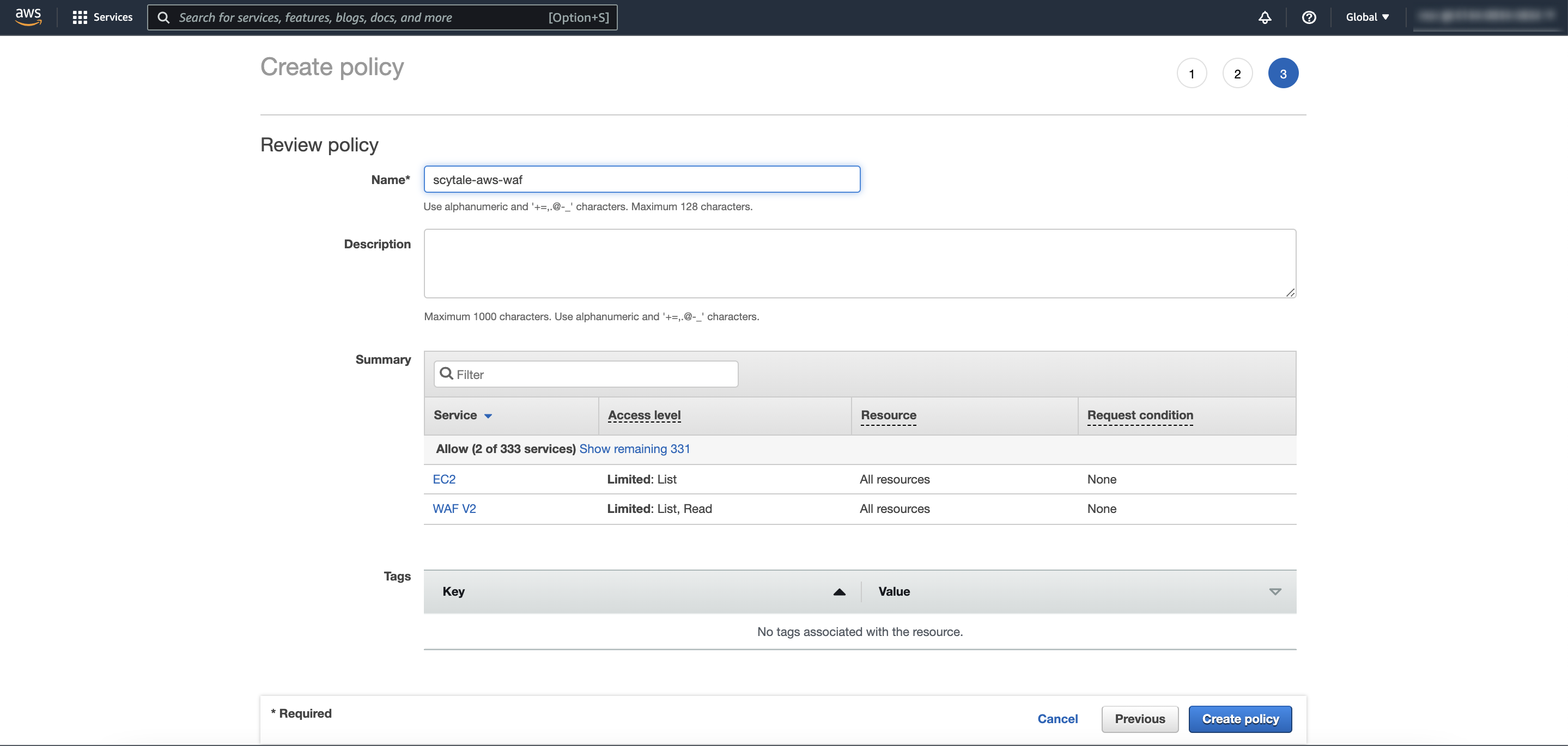This screenshot has width=1568, height=746.
Task: Click 'All resources' in WAF V2 row
Action: [894, 508]
